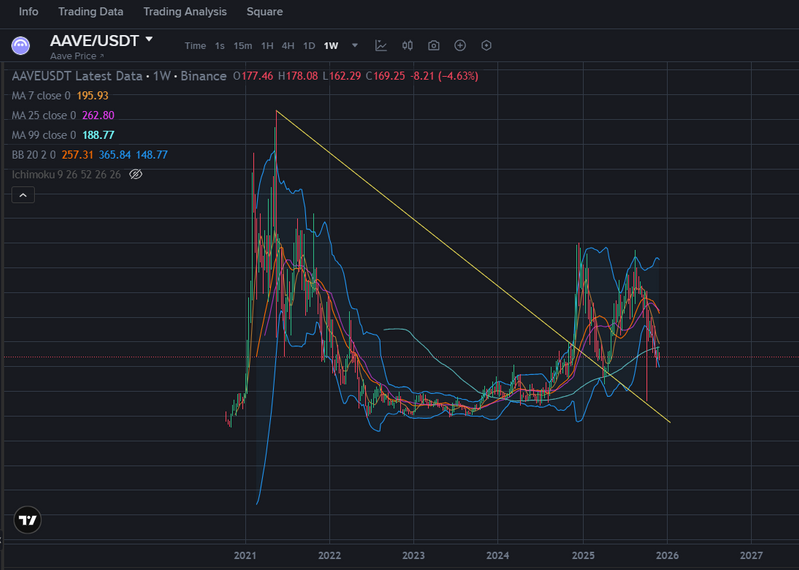The height and width of the screenshot is (570, 799).
Task: Go to the Square tab
Action: (264, 12)
